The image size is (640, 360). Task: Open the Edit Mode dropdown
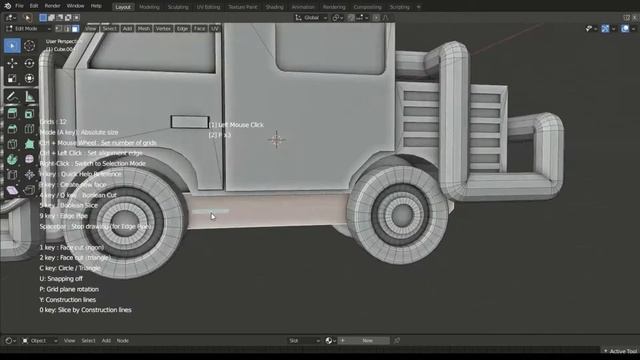[28, 29]
